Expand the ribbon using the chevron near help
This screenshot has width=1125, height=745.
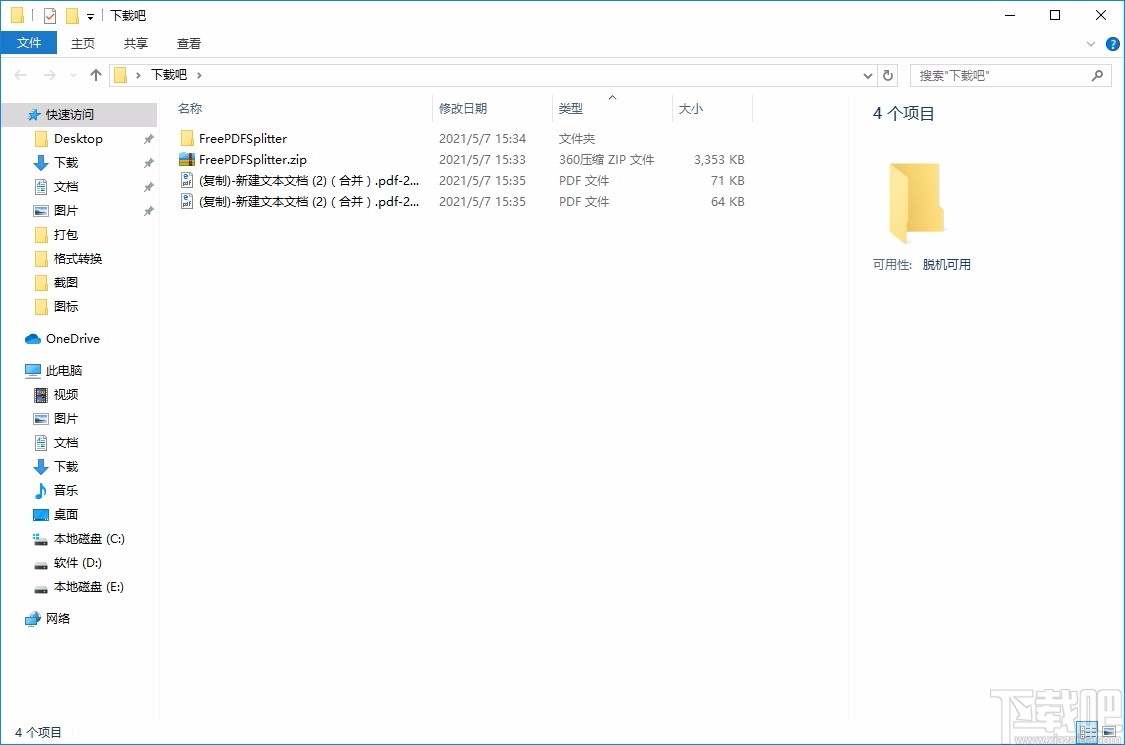tap(1091, 43)
